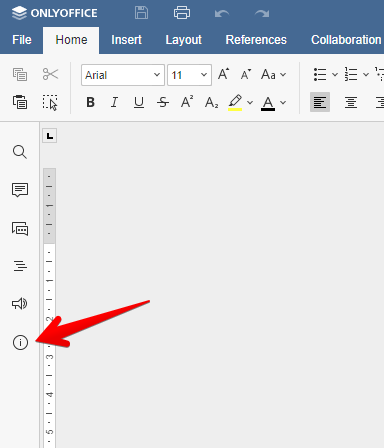Click the Cut scissors icon
This screenshot has width=384, height=448.
(50, 74)
